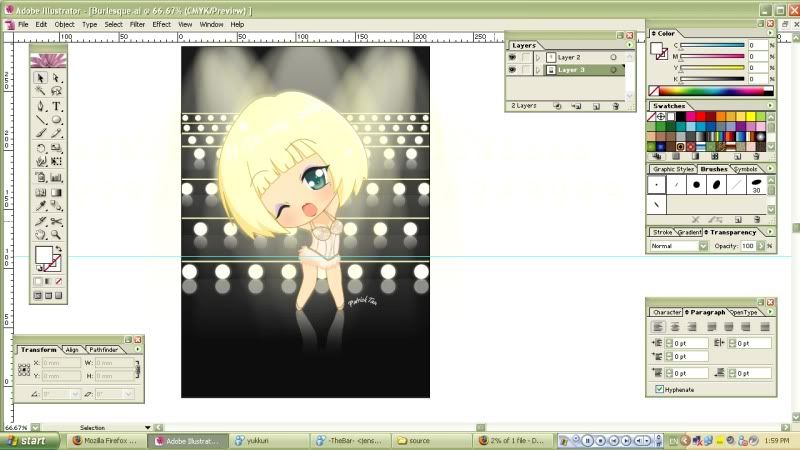Select the Type tool
This screenshot has height=450, width=800.
(x=57, y=106)
